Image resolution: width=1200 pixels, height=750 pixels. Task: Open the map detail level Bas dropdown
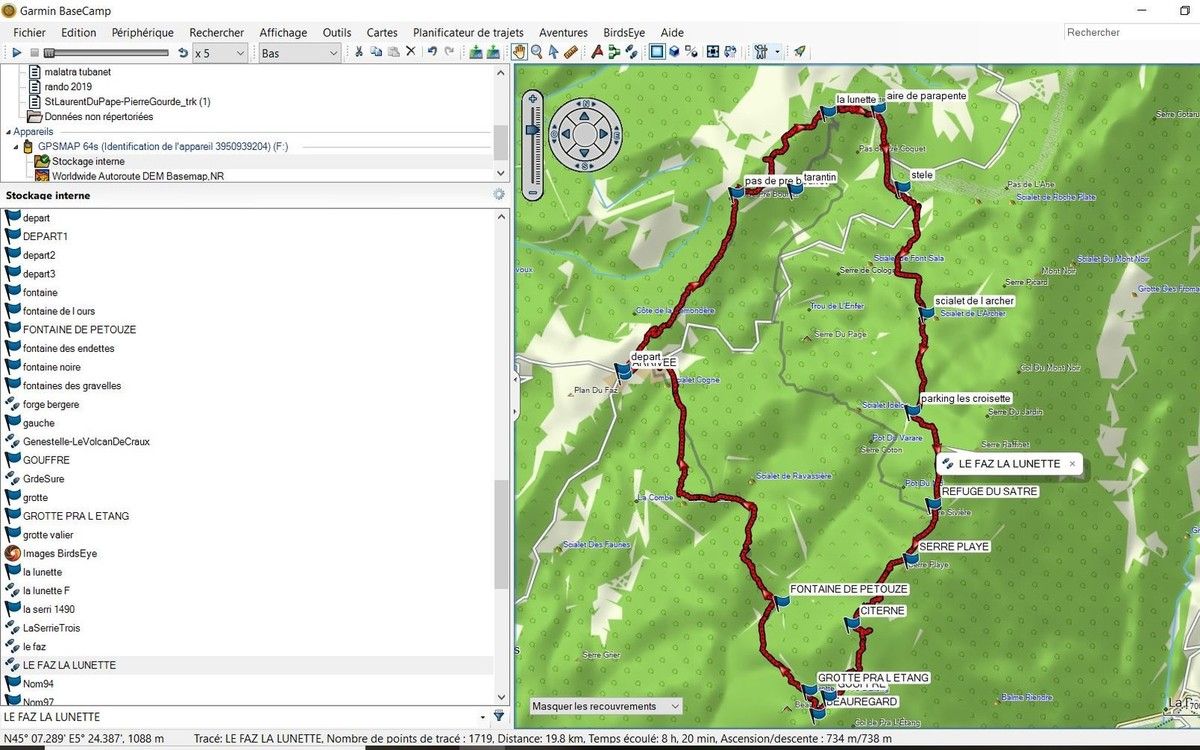(300, 52)
